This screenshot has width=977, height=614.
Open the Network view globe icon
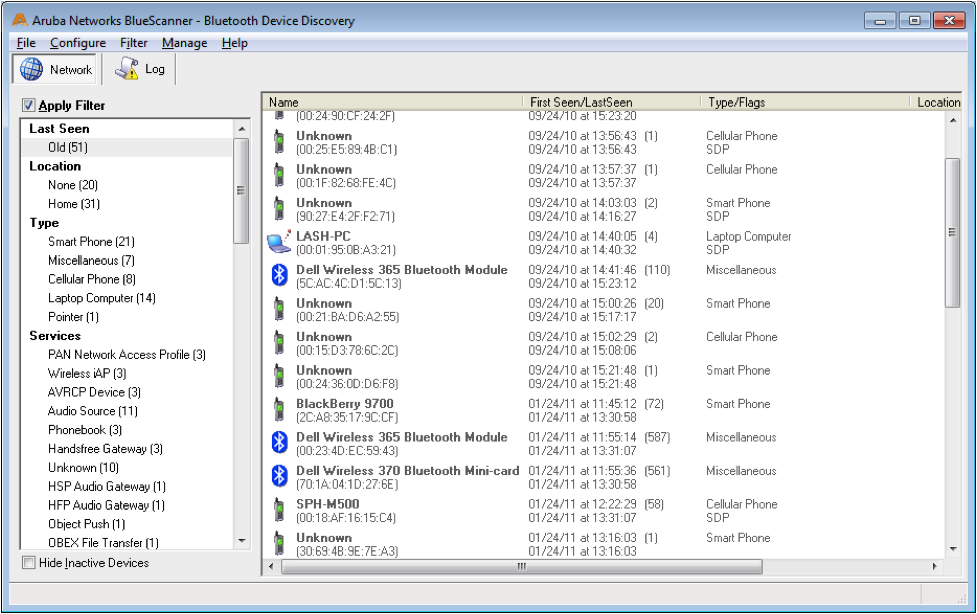[31, 69]
